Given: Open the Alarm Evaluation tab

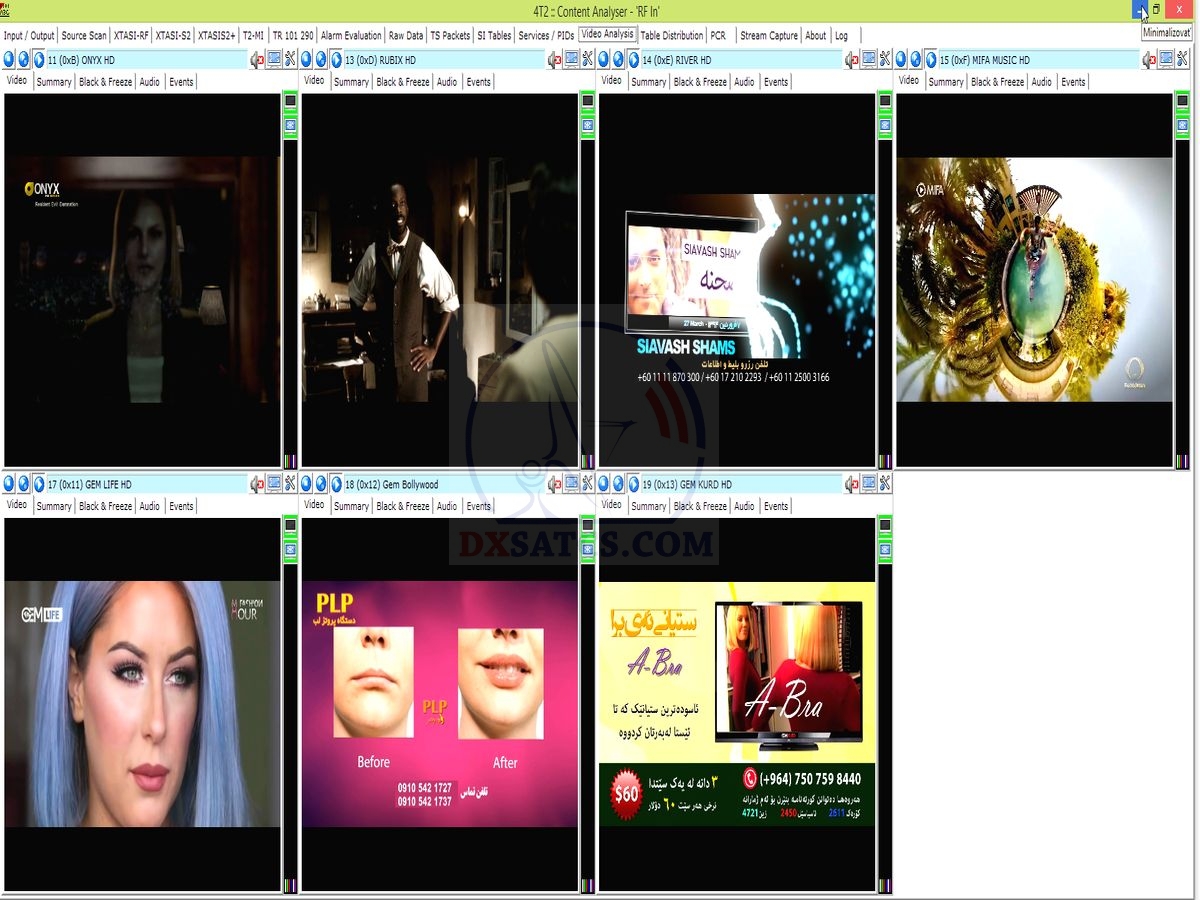Looking at the screenshot, I should point(351,35).
